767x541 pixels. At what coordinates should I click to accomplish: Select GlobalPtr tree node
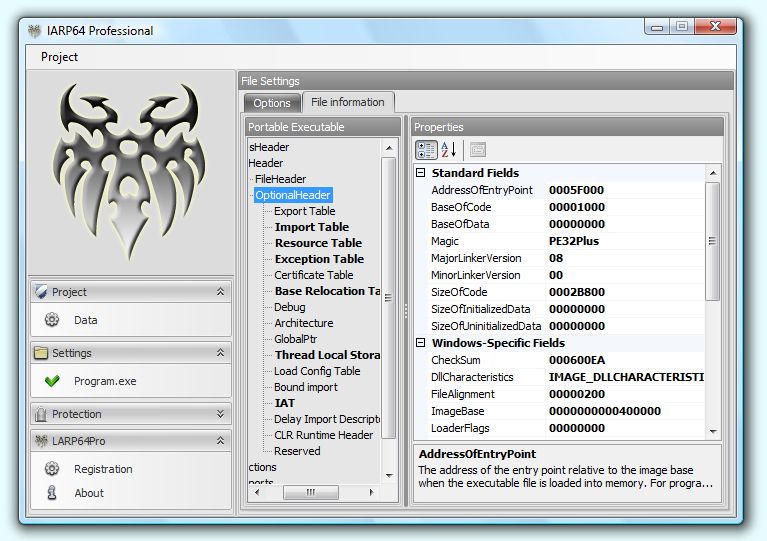click(x=295, y=339)
